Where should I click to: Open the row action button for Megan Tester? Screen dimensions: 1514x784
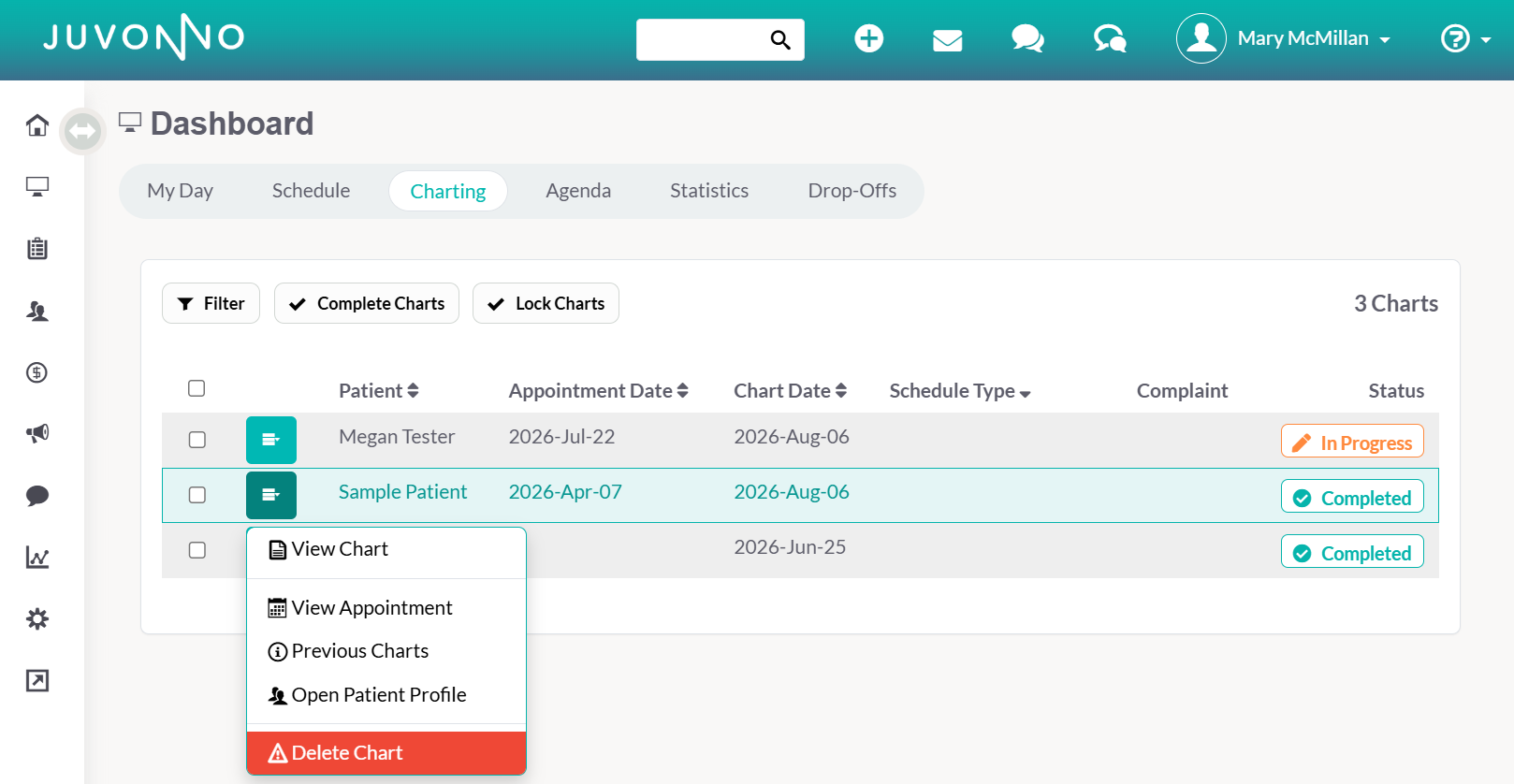[271, 440]
